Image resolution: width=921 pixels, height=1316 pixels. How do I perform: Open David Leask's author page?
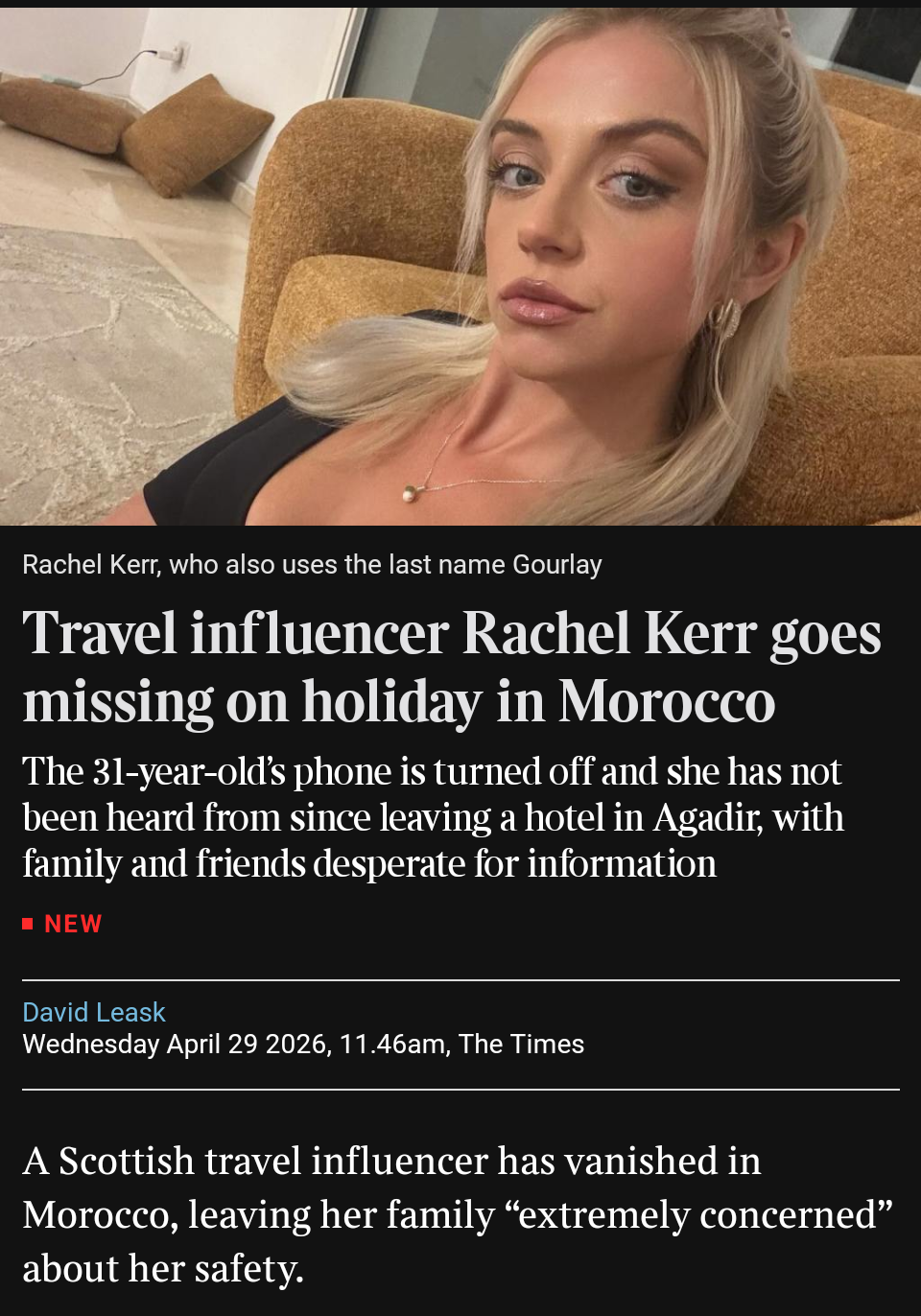[94, 1012]
